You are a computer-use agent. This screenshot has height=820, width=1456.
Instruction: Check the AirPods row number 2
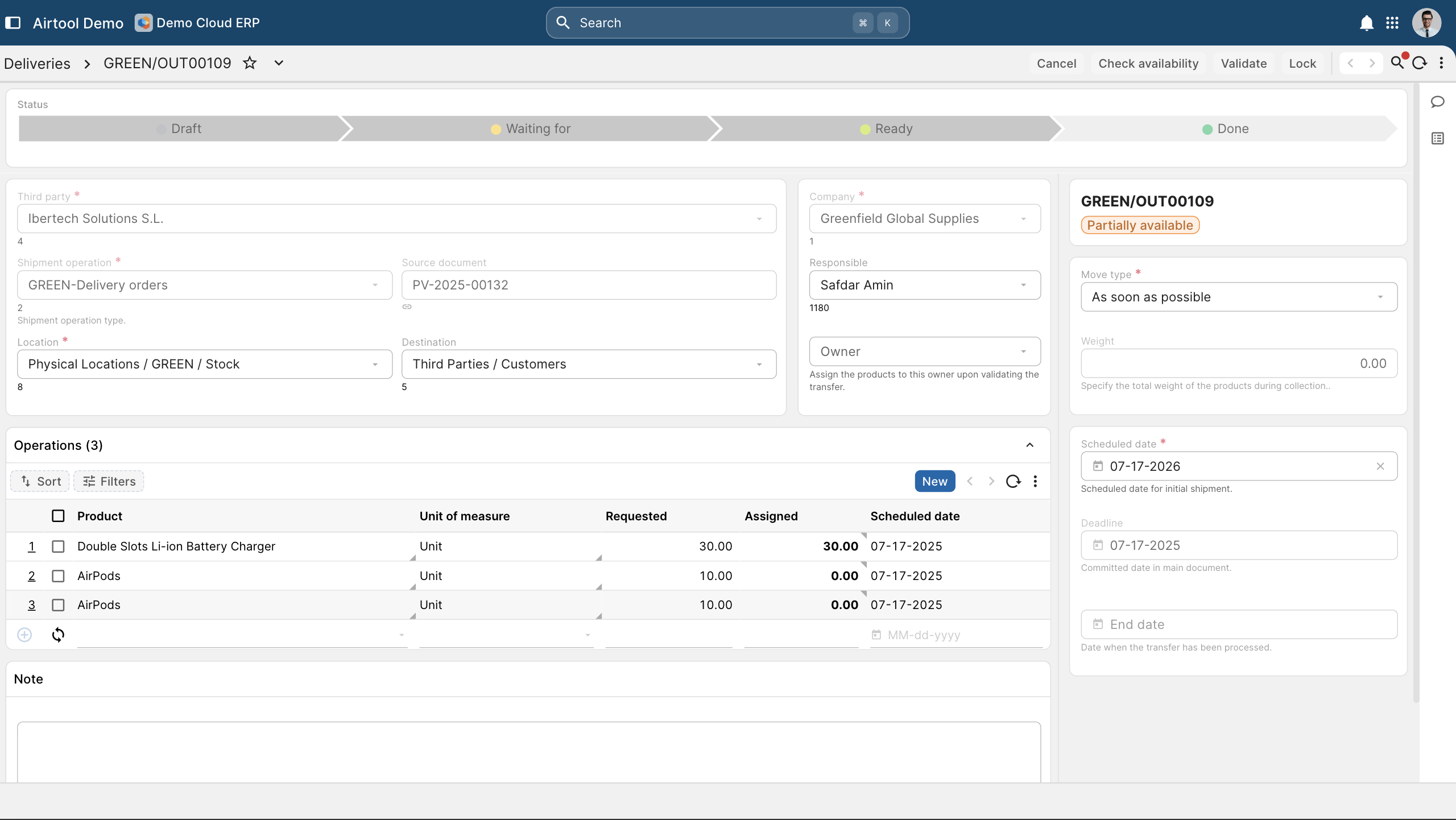(x=58, y=576)
